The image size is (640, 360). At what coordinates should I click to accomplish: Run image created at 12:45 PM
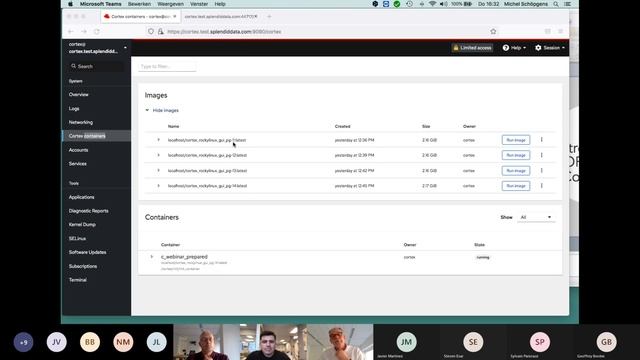[x=516, y=186]
